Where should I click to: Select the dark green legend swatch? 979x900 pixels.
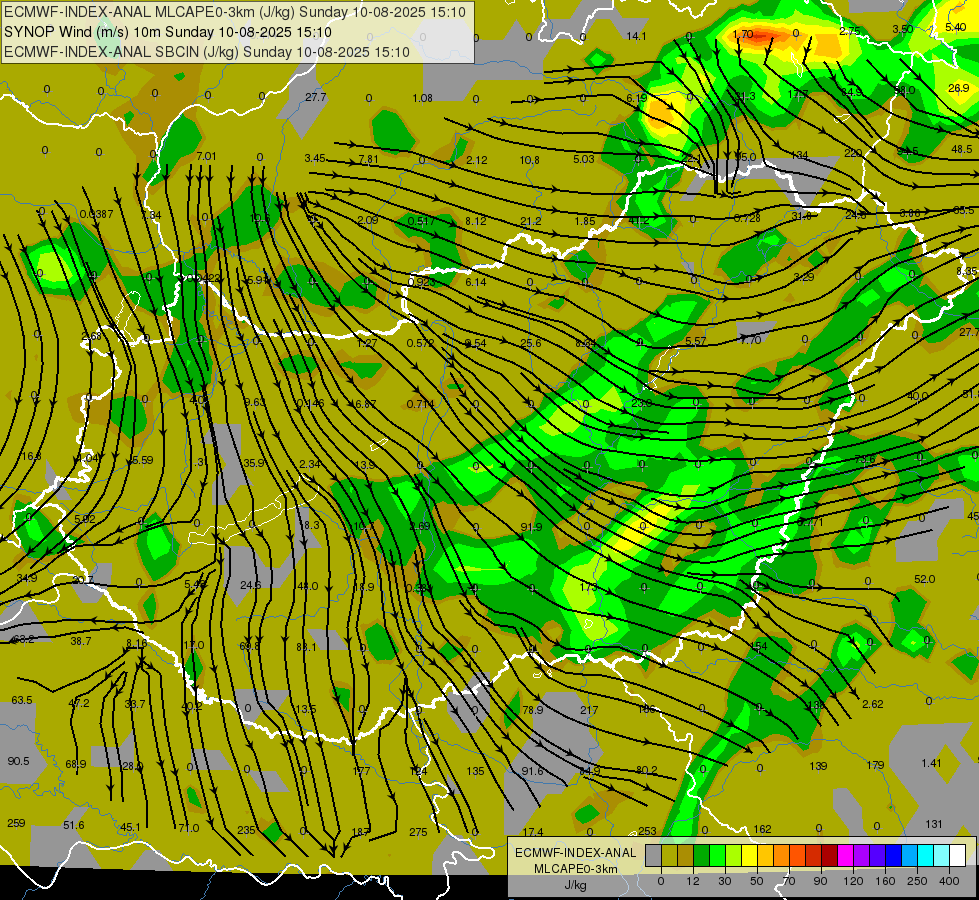[701, 855]
